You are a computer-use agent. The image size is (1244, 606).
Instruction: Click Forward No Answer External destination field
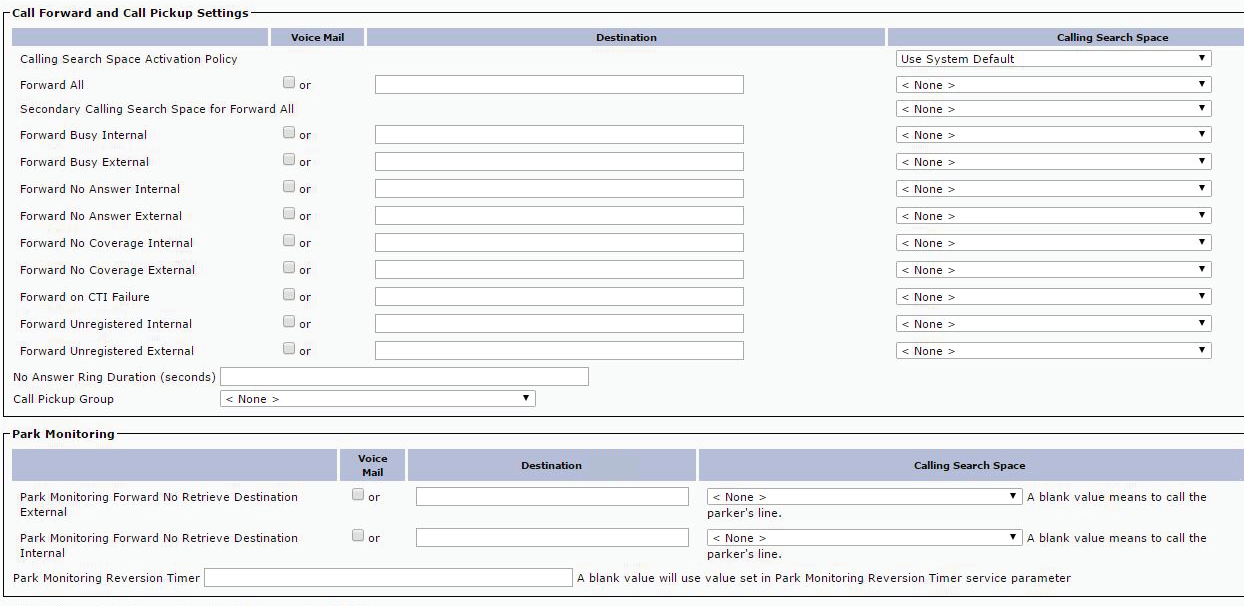[x=559, y=216]
